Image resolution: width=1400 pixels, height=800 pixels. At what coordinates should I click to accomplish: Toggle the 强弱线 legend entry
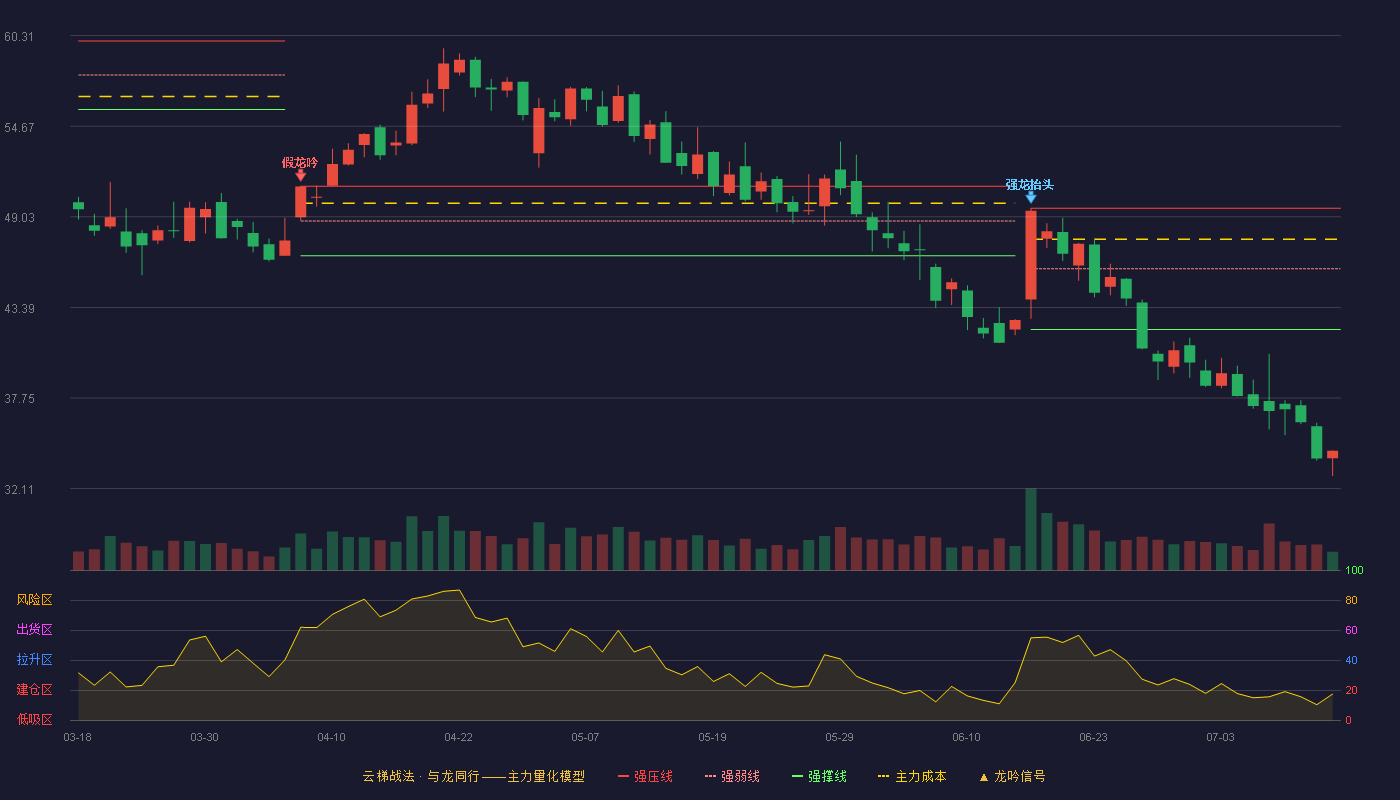tap(732, 776)
